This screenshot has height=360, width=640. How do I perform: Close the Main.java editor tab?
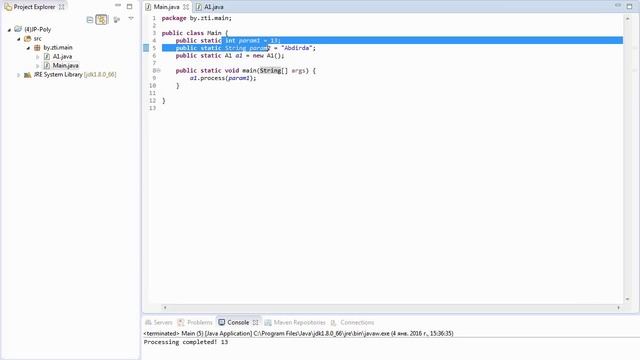(x=186, y=7)
